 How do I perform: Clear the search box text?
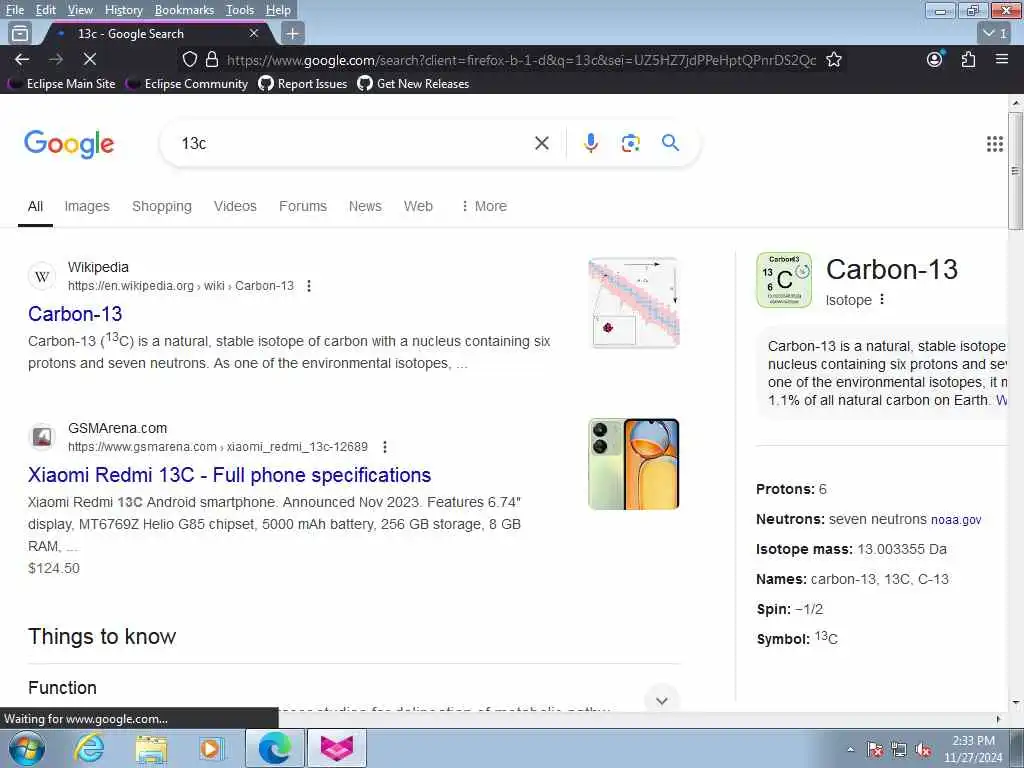tap(541, 143)
